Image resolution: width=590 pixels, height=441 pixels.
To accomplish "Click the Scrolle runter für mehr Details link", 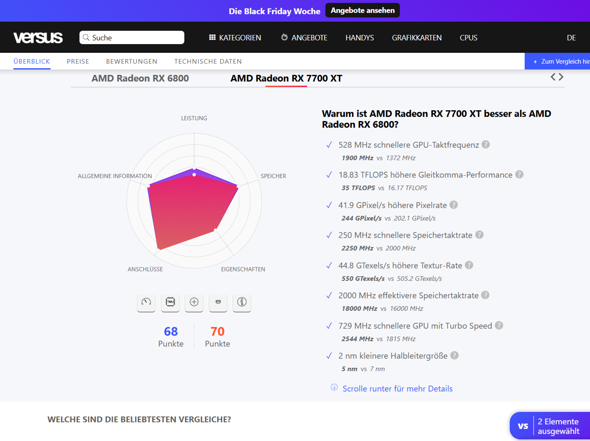I will click(397, 389).
